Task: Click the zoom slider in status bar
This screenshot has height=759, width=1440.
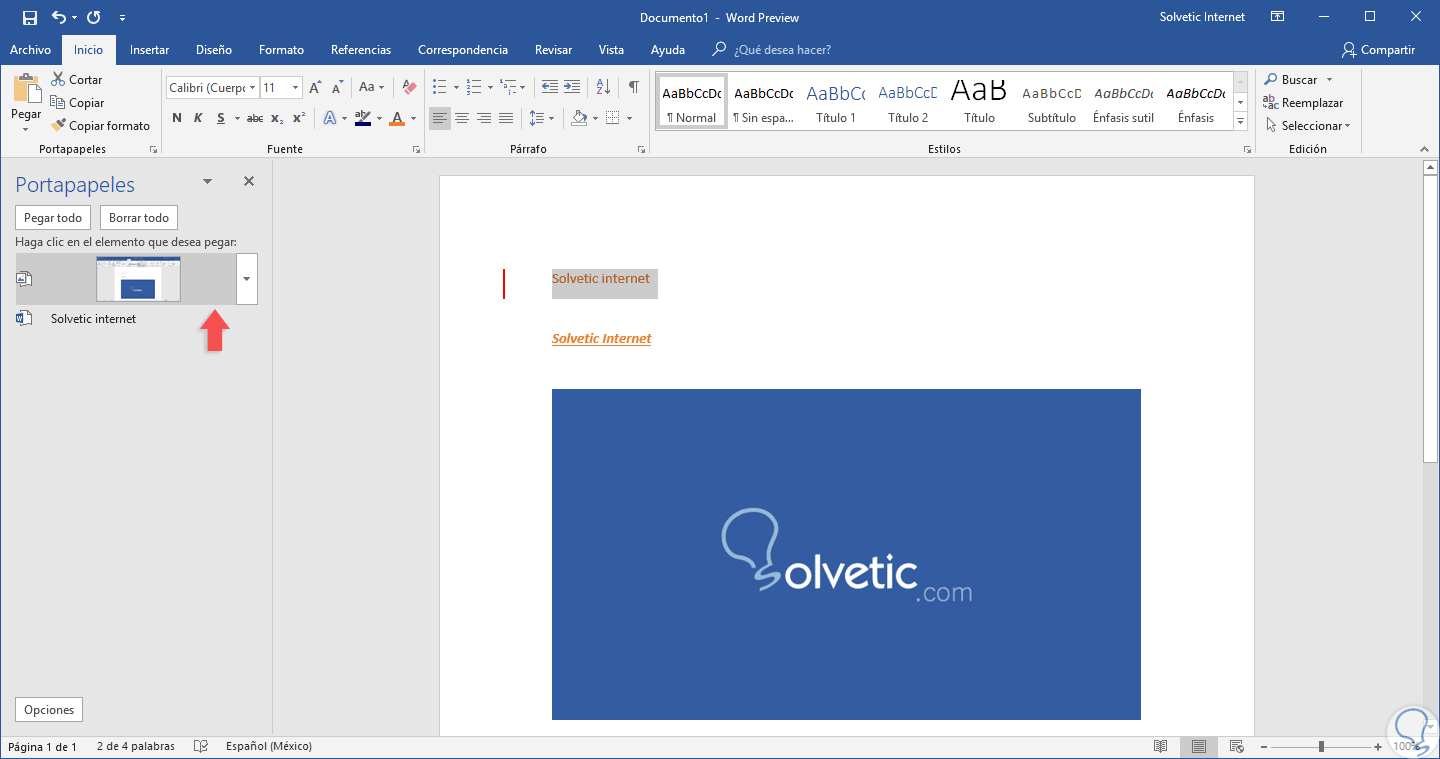Action: coord(1321,747)
